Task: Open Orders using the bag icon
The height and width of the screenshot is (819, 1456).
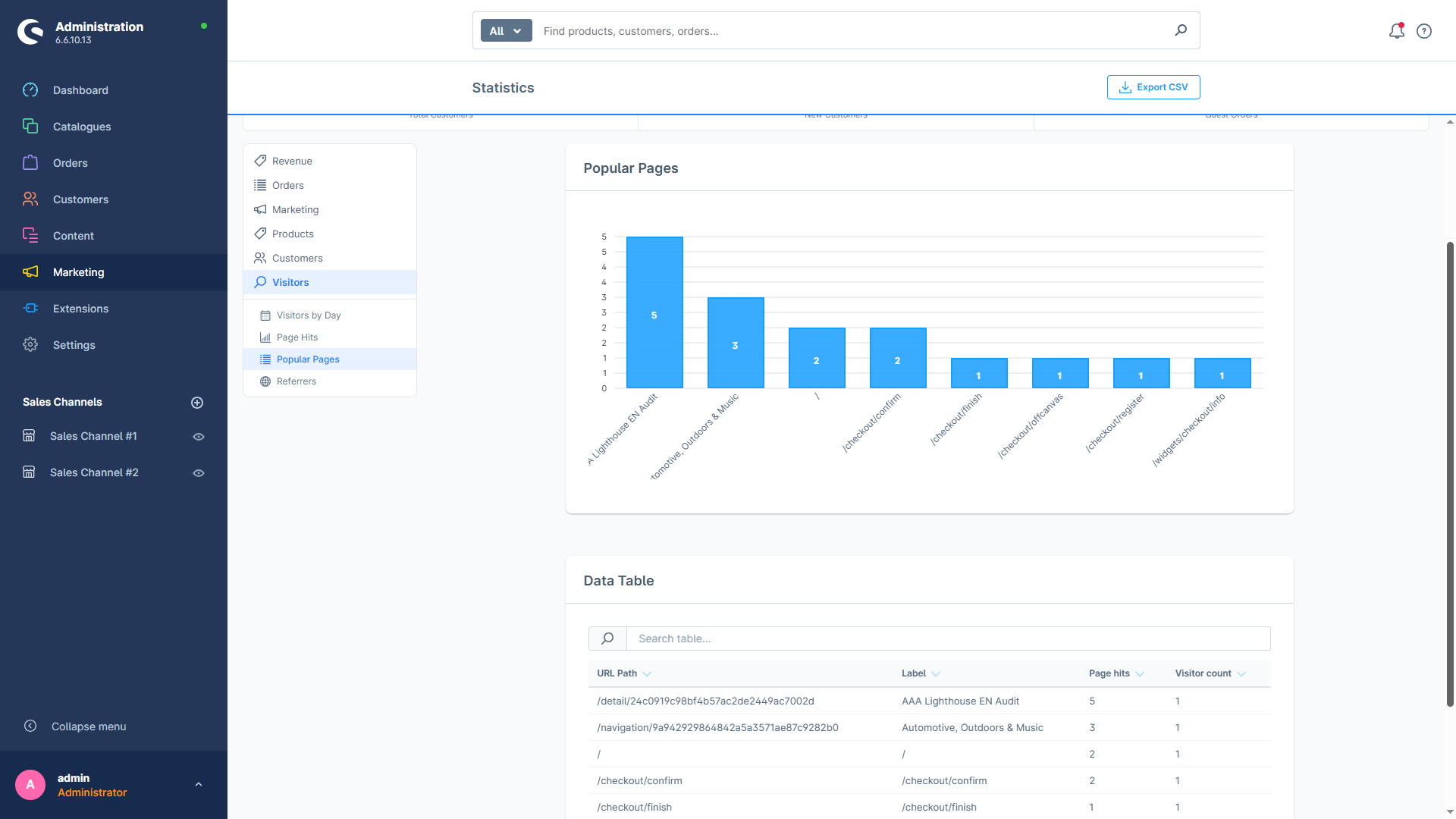Action: click(x=30, y=162)
